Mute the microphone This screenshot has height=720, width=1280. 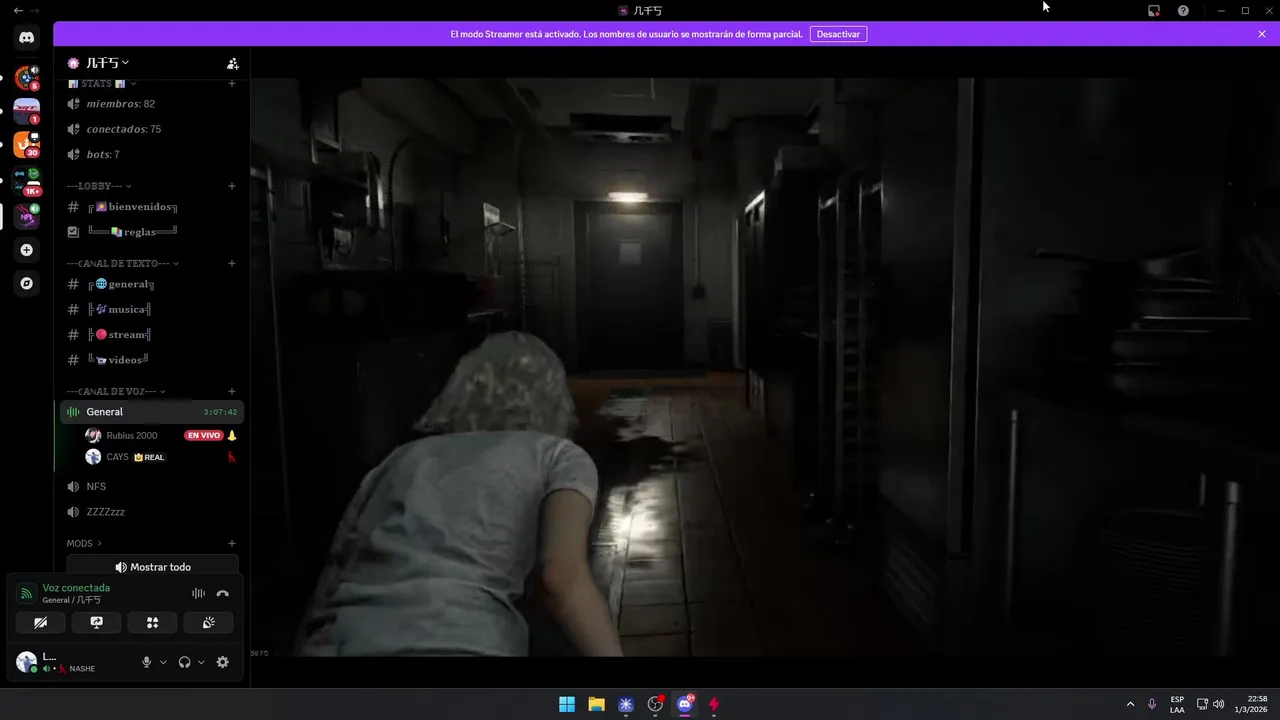tap(147, 662)
